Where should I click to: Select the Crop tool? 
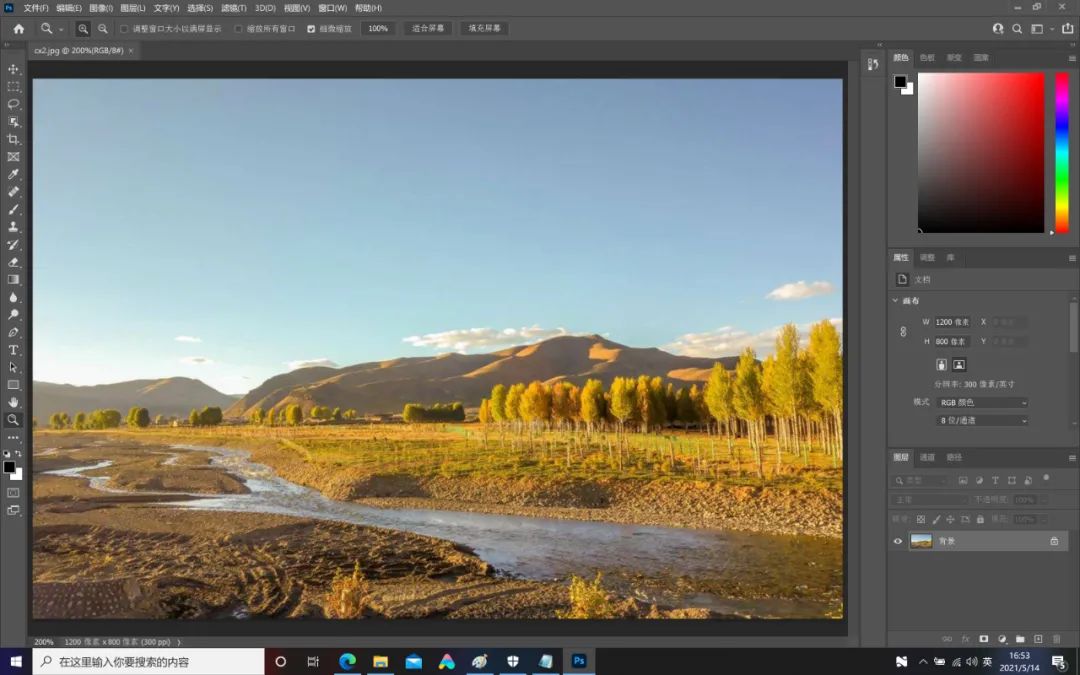pyautogui.click(x=13, y=139)
